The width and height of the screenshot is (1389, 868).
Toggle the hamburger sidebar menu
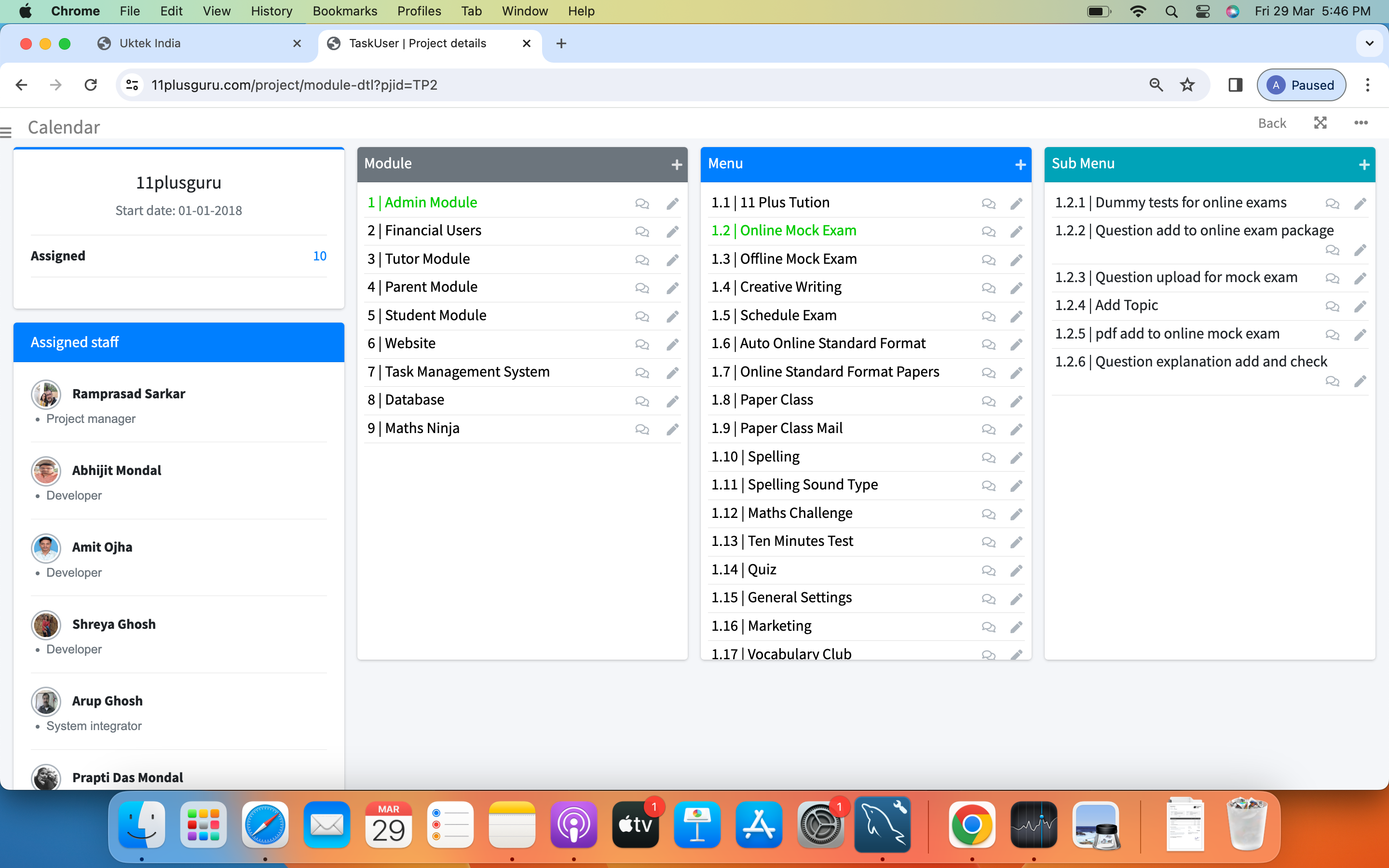coord(6,133)
